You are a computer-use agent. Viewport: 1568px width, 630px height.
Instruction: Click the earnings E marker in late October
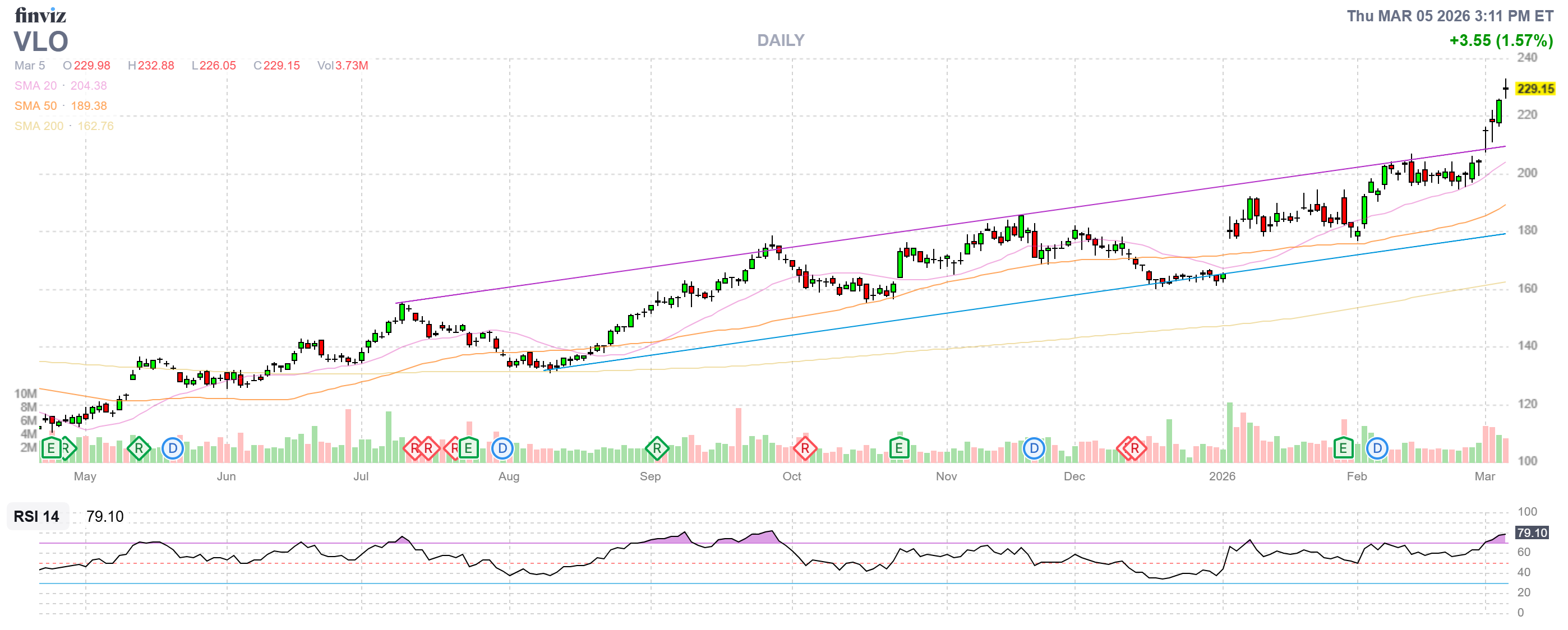(898, 450)
